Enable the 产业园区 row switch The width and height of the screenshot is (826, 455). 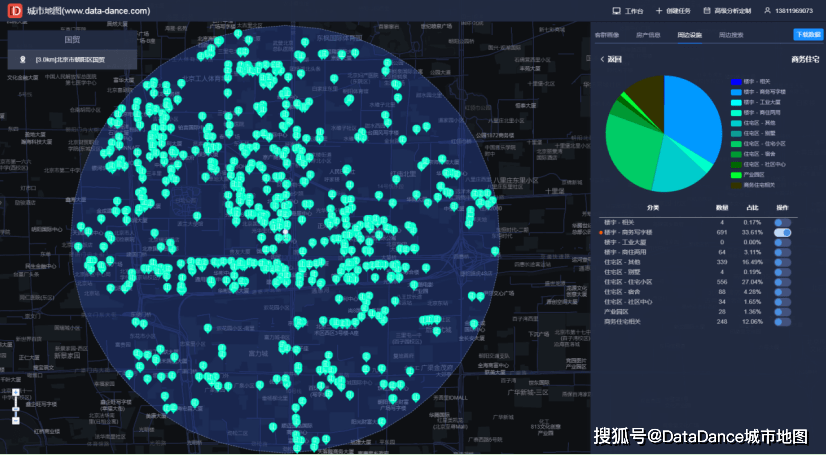pos(782,312)
